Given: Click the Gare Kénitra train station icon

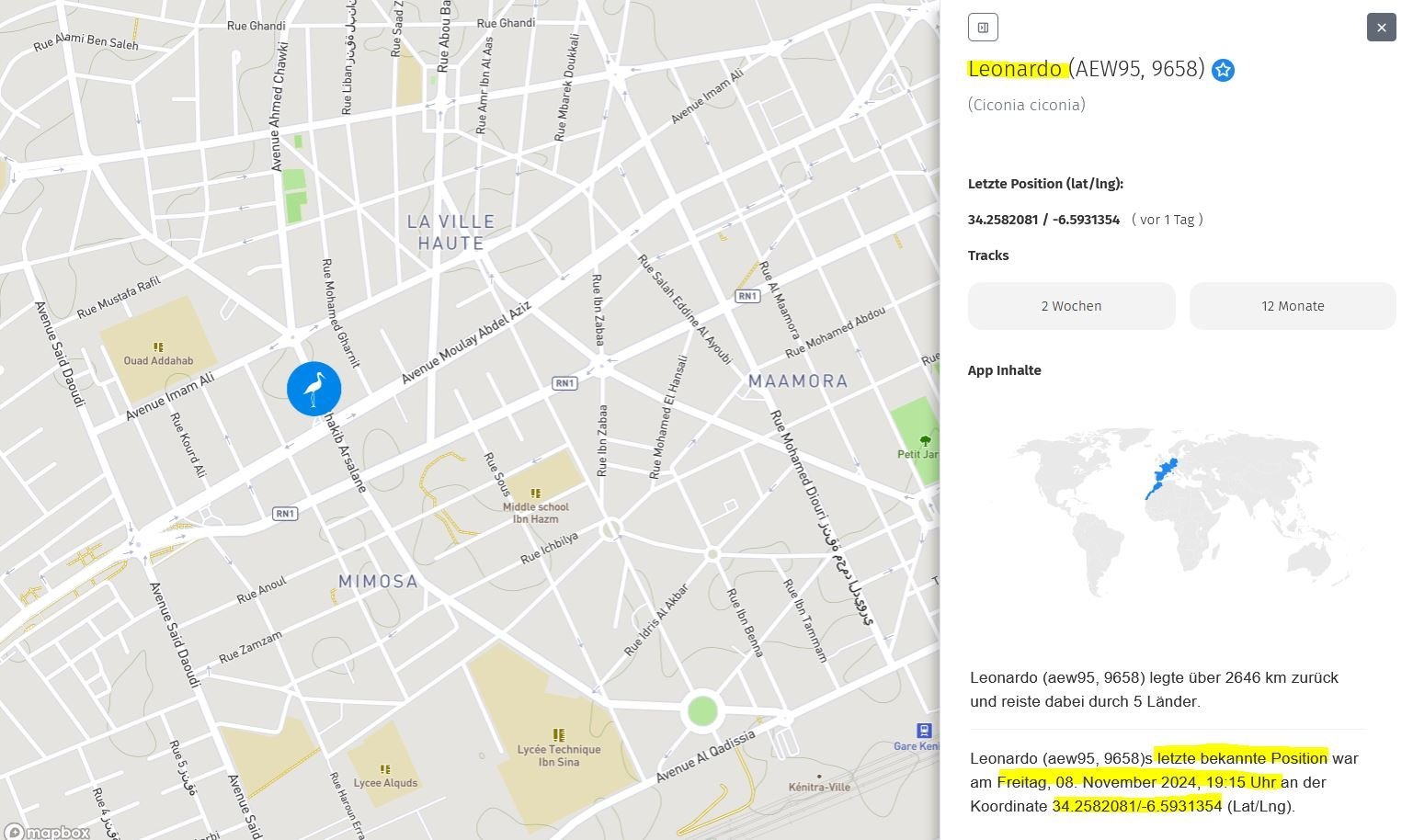Looking at the screenshot, I should [924, 731].
